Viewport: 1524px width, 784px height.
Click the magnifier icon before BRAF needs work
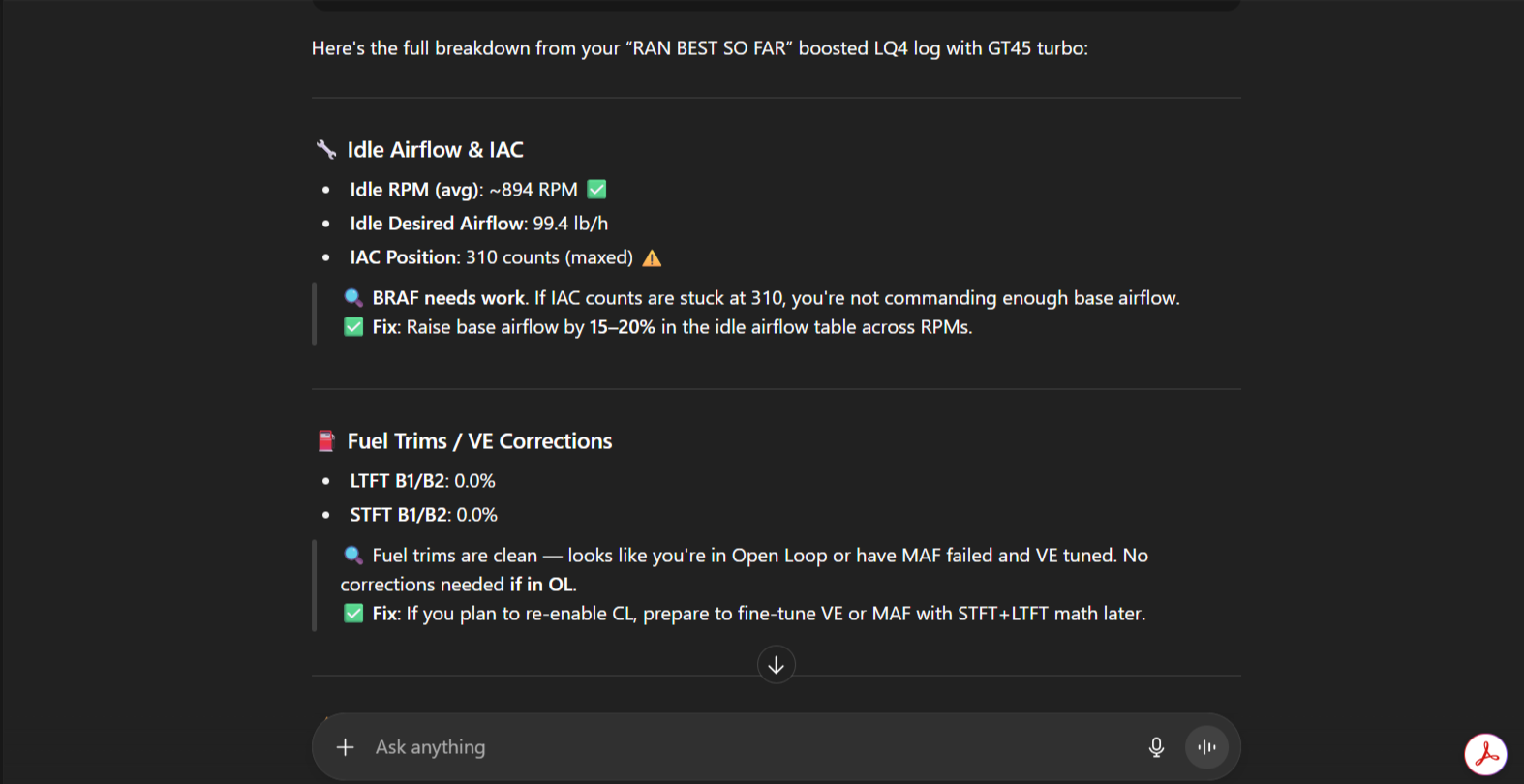[353, 298]
